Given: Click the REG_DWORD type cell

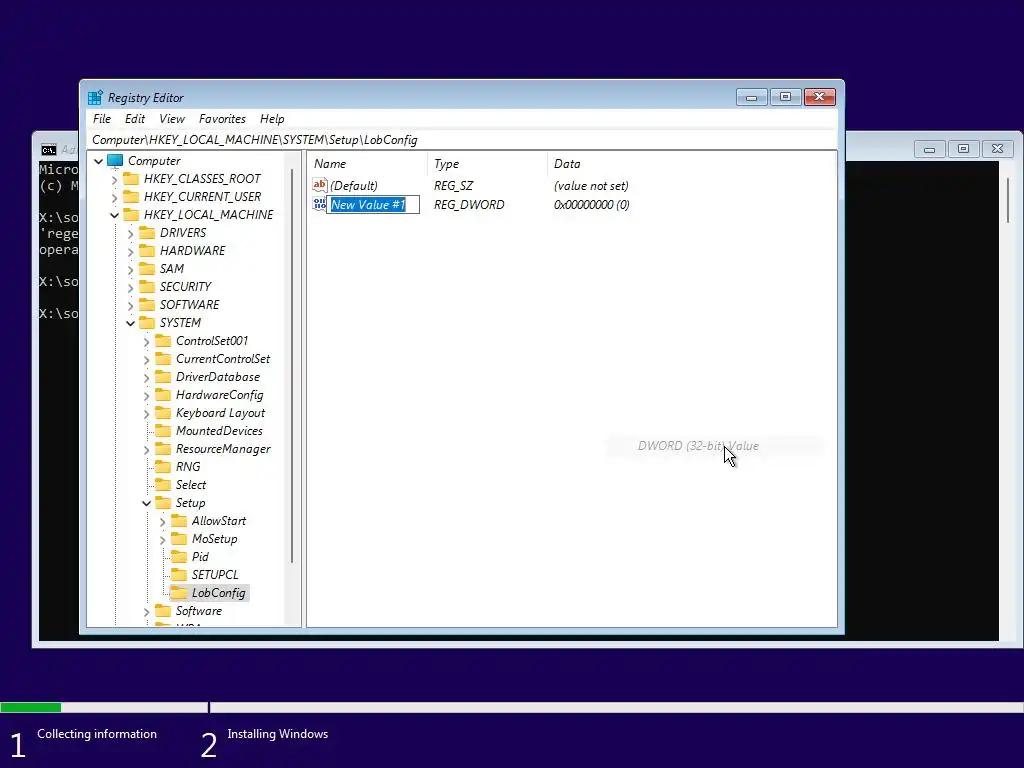Looking at the screenshot, I should click(469, 204).
